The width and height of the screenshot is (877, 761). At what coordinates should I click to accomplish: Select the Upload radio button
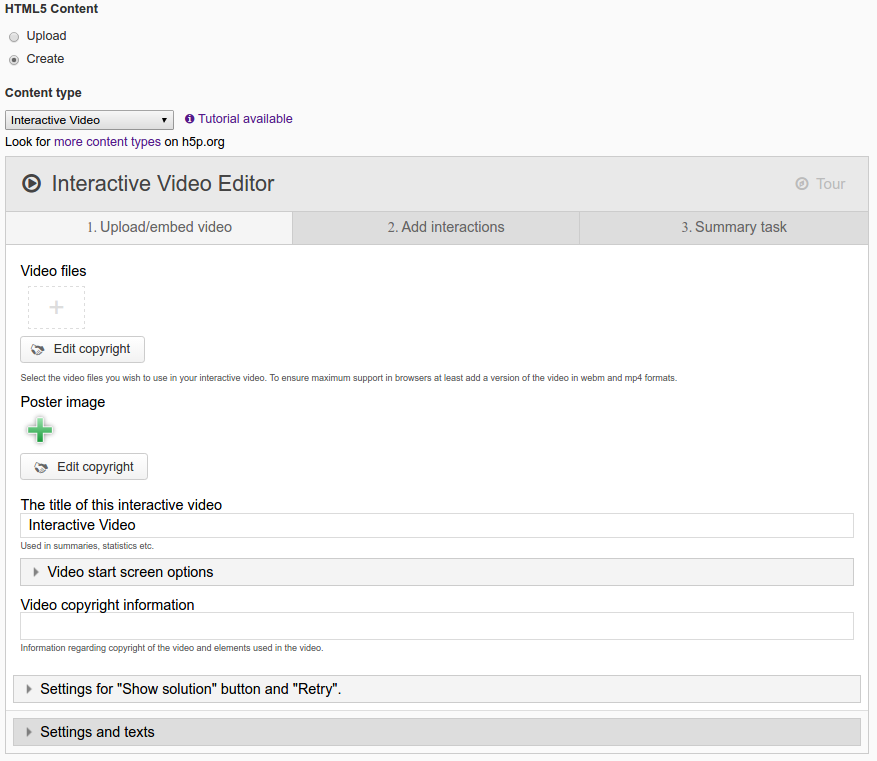click(x=14, y=37)
